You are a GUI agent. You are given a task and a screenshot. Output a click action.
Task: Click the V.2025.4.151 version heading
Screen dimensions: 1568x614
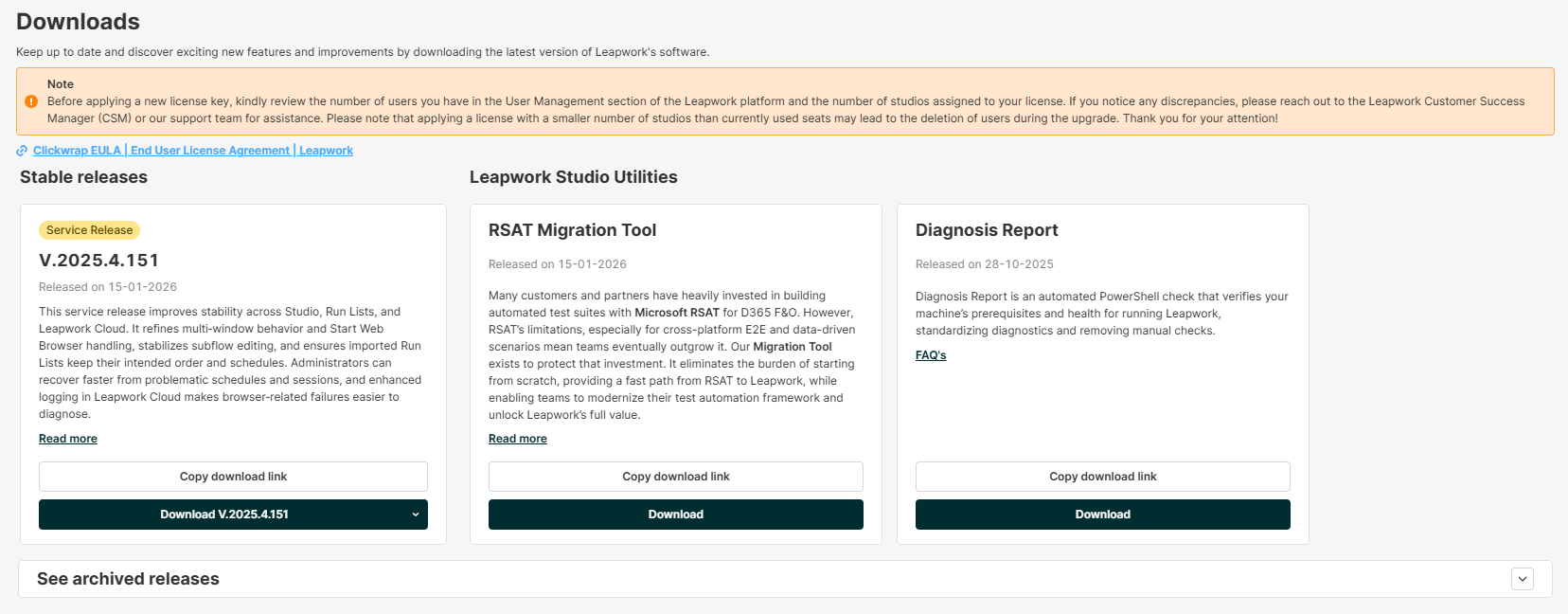point(99,261)
